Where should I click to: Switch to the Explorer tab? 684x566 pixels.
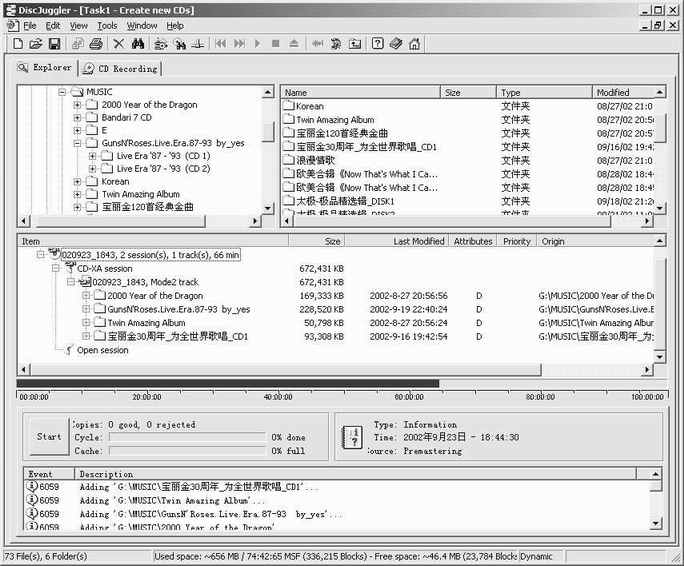[x=44, y=68]
